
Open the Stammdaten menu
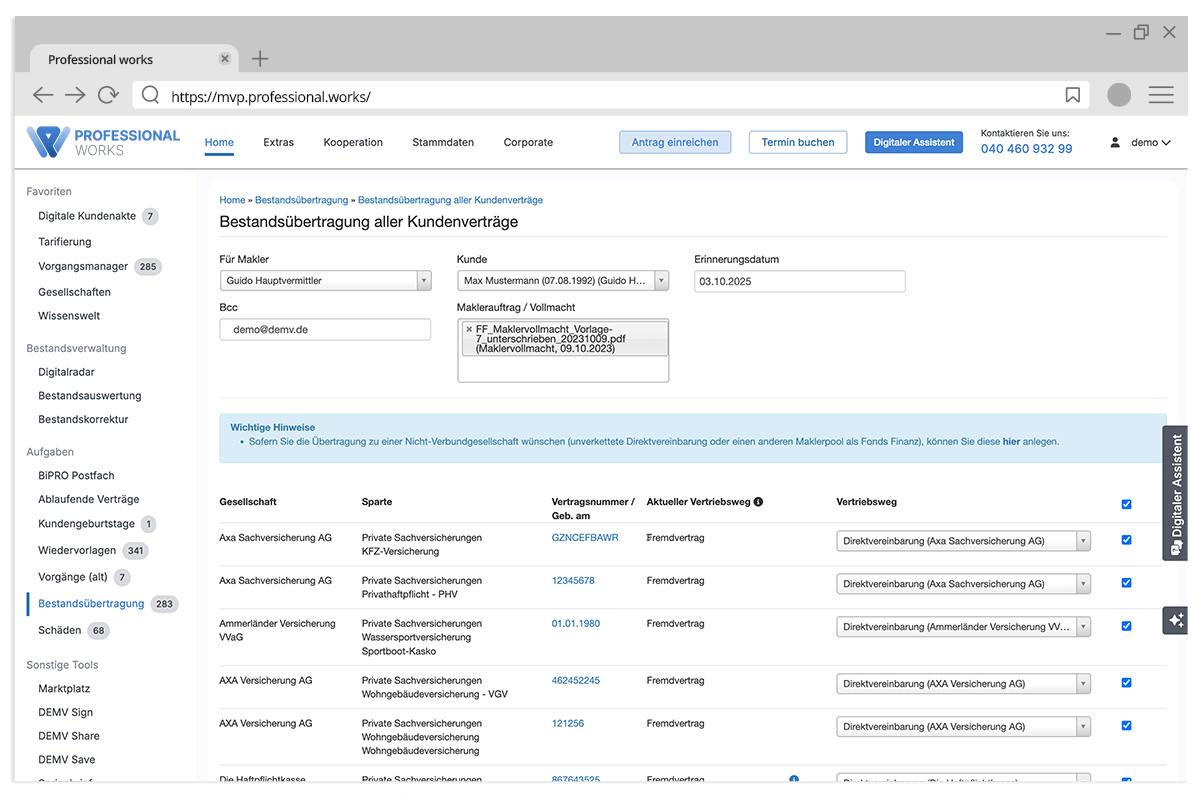pyautogui.click(x=443, y=142)
